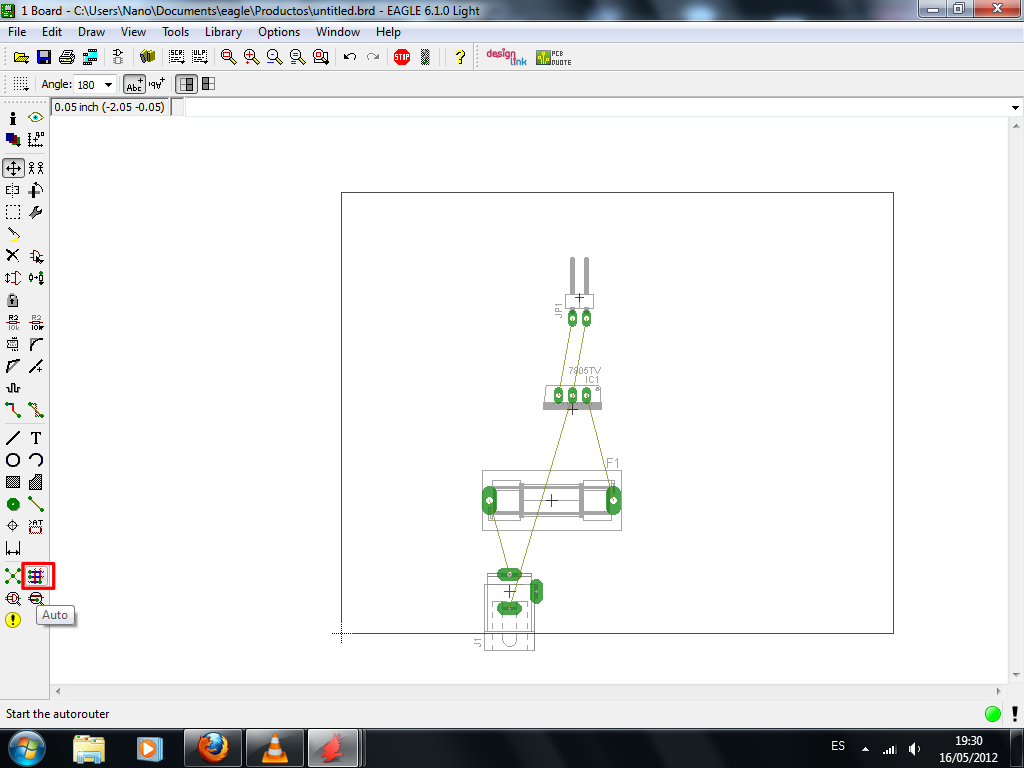
Task: Select the Polygon tool
Action: pos(36,483)
